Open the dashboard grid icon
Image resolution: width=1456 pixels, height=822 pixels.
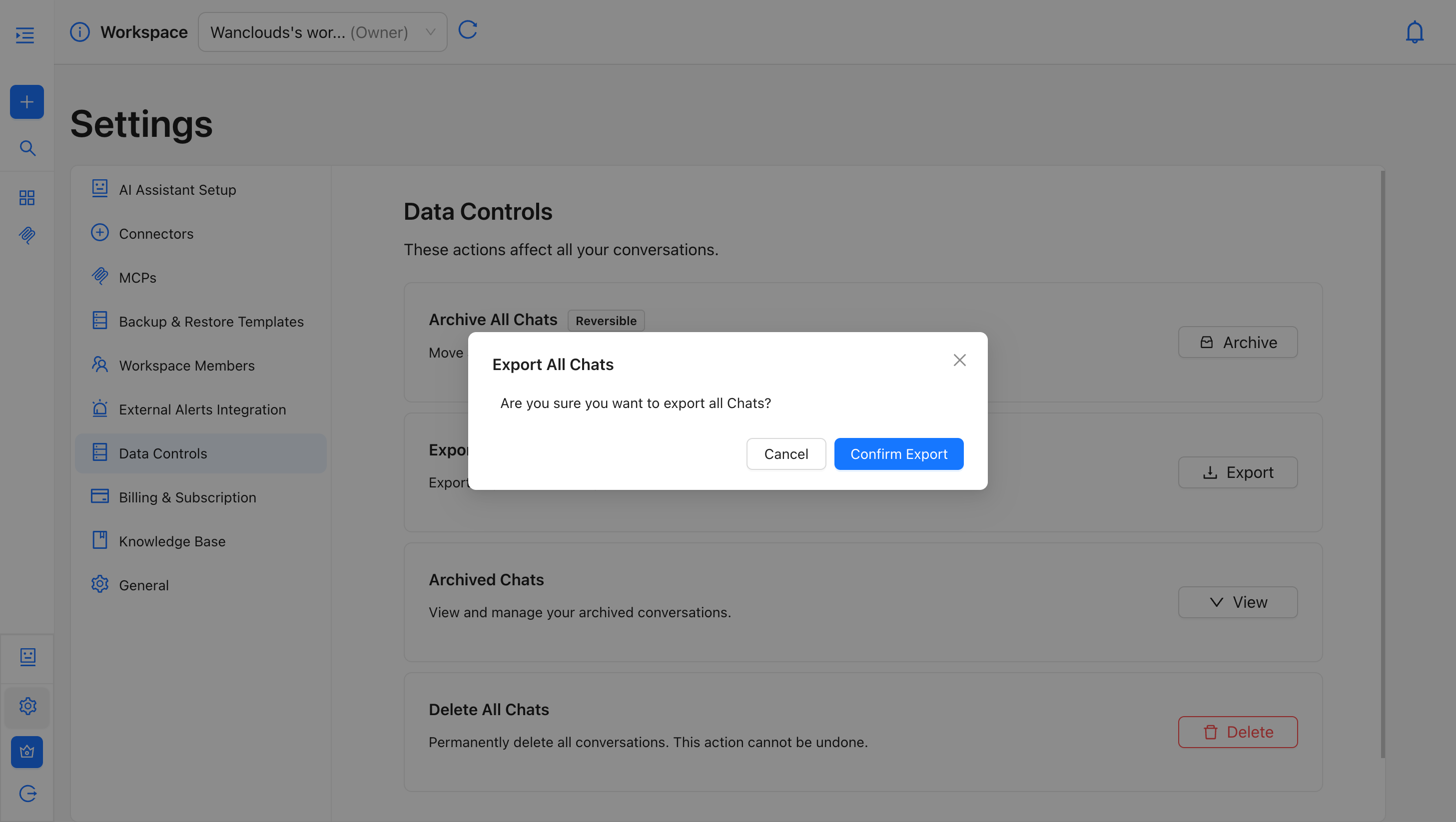coord(26,198)
